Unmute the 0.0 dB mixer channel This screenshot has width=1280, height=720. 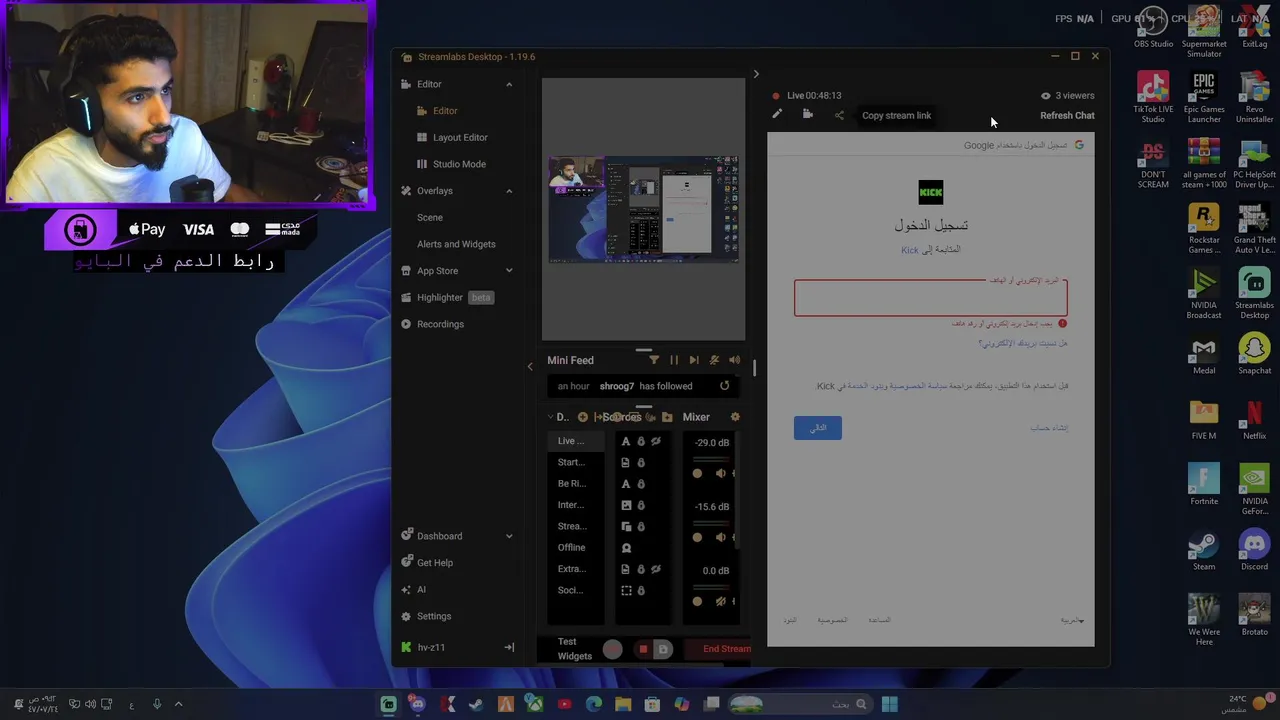click(x=720, y=601)
